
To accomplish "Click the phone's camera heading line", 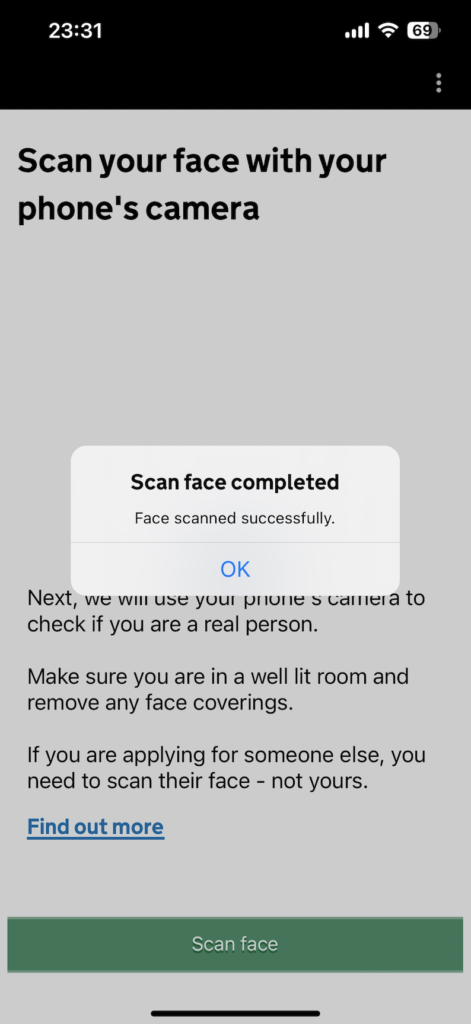I will (138, 209).
